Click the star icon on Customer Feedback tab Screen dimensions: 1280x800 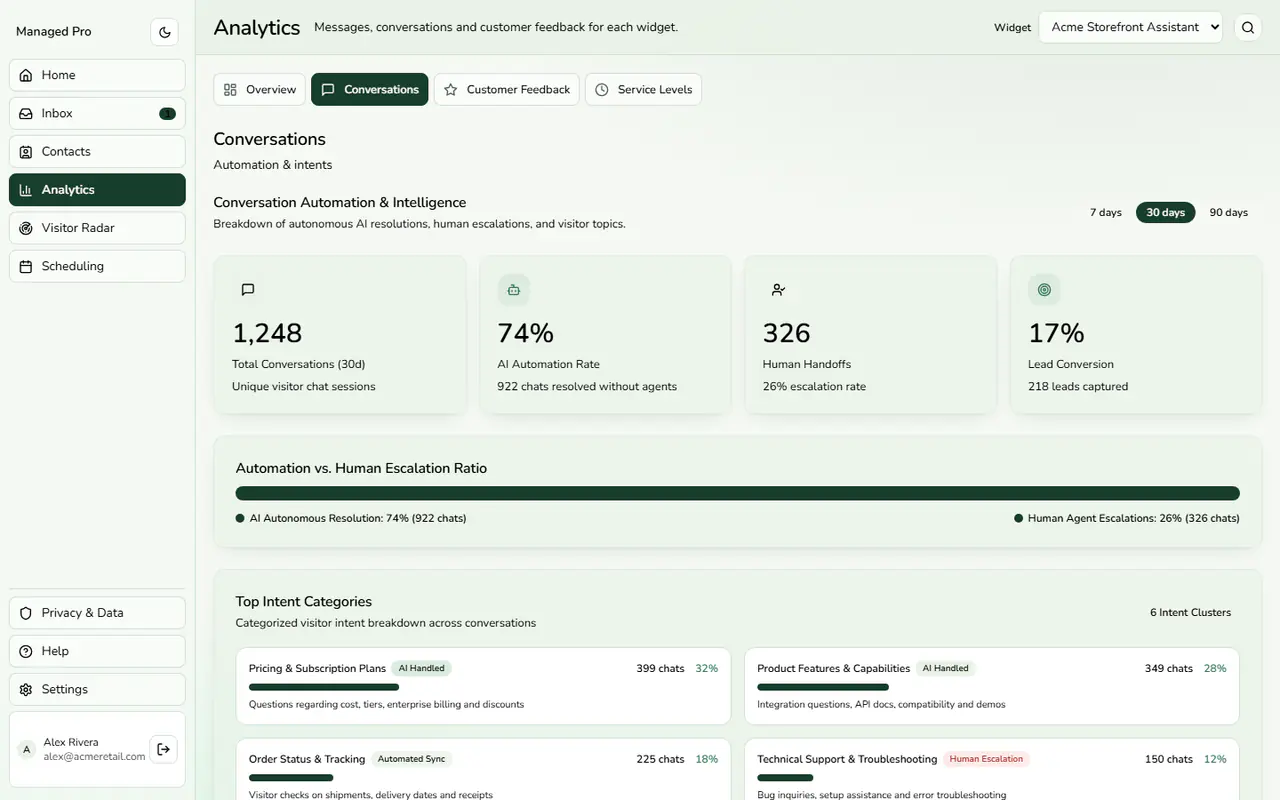pyautogui.click(x=451, y=90)
